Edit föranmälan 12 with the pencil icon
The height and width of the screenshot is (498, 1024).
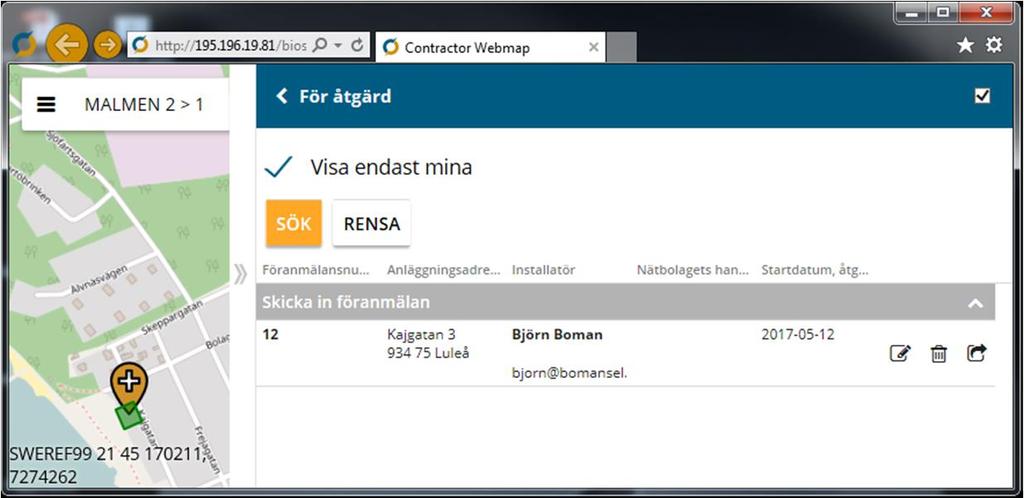pyautogui.click(x=901, y=354)
